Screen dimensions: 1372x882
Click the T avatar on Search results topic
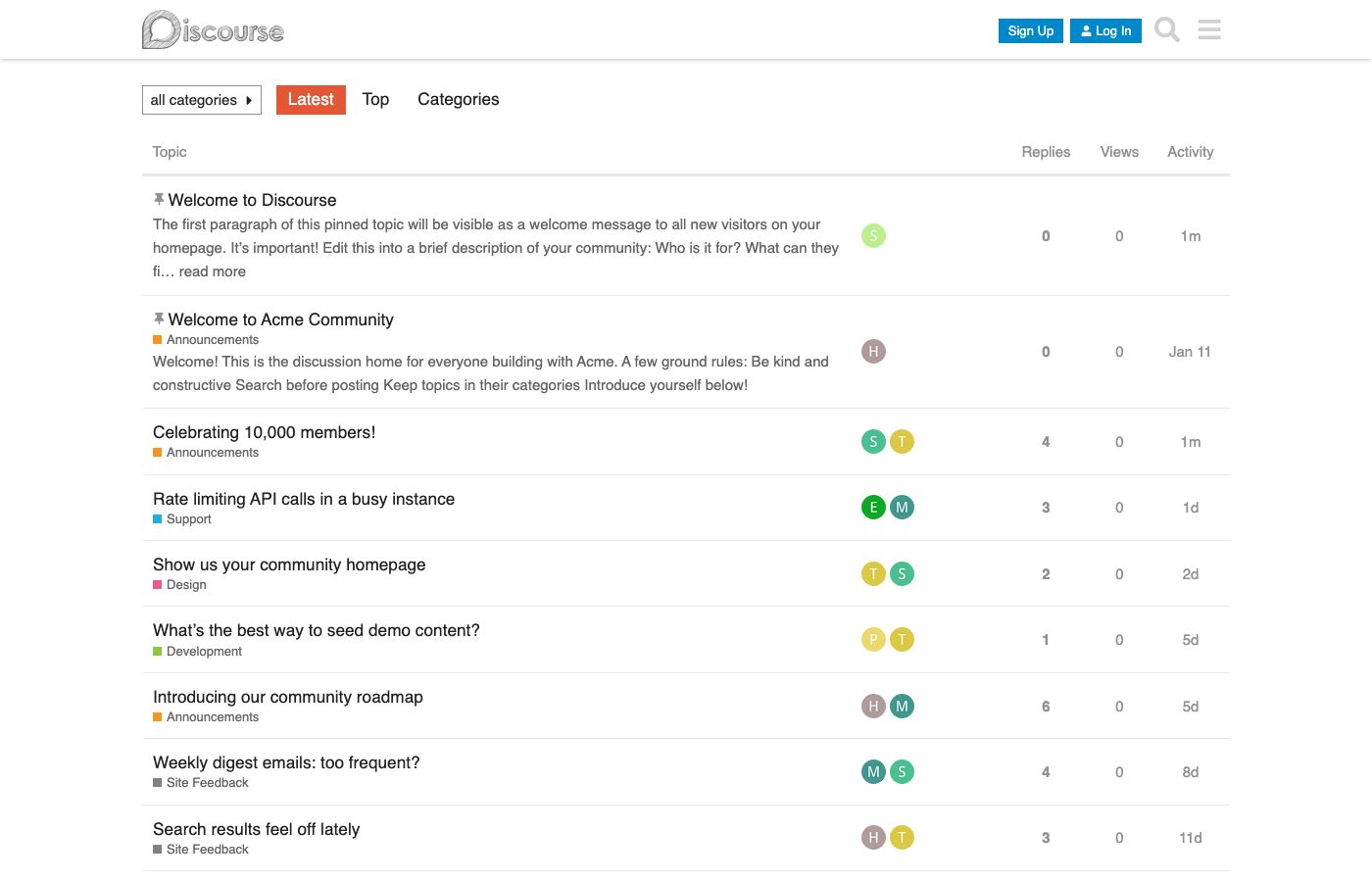tap(902, 837)
